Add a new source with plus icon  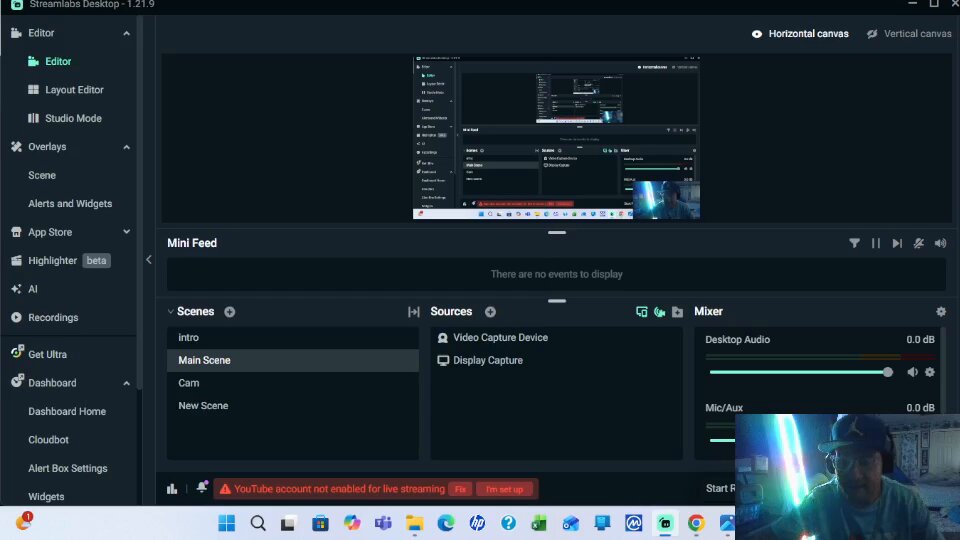coord(490,312)
